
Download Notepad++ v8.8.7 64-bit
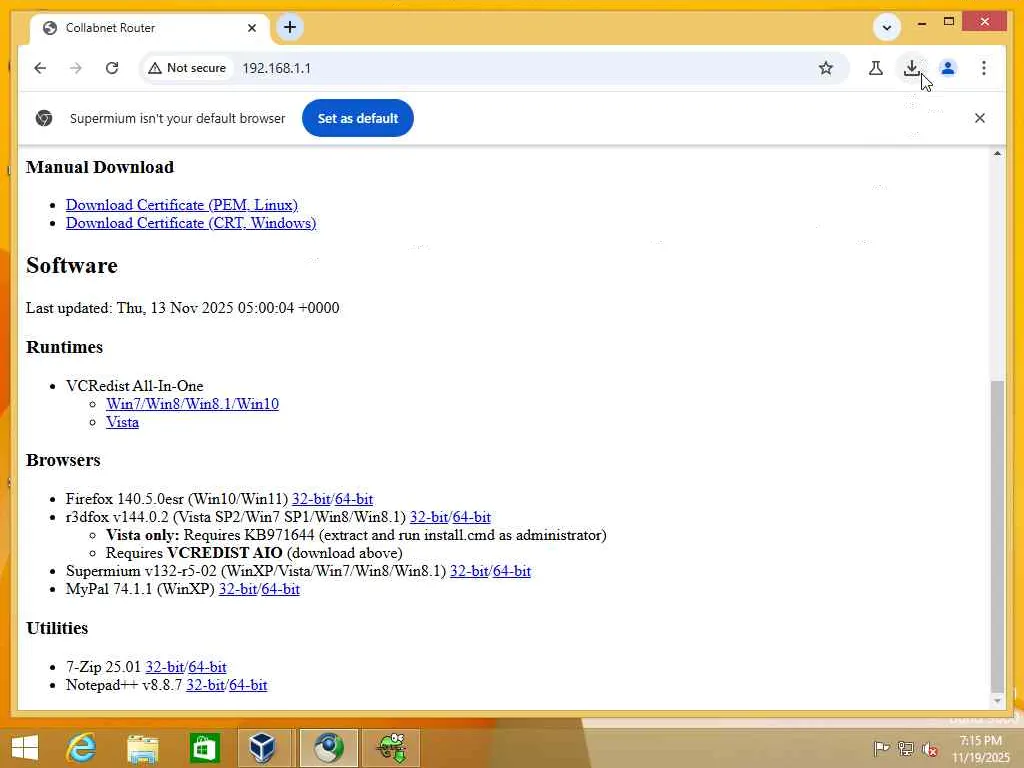pyautogui.click(x=248, y=685)
